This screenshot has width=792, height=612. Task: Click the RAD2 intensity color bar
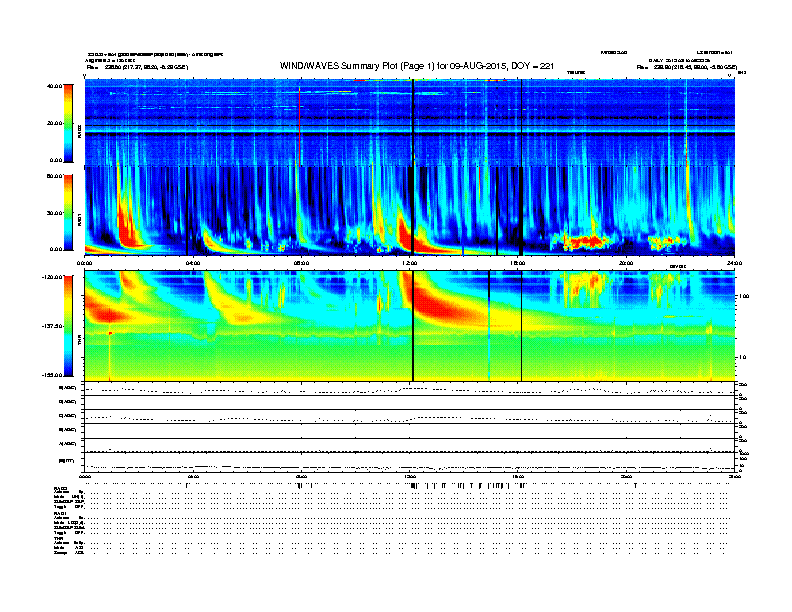68,123
